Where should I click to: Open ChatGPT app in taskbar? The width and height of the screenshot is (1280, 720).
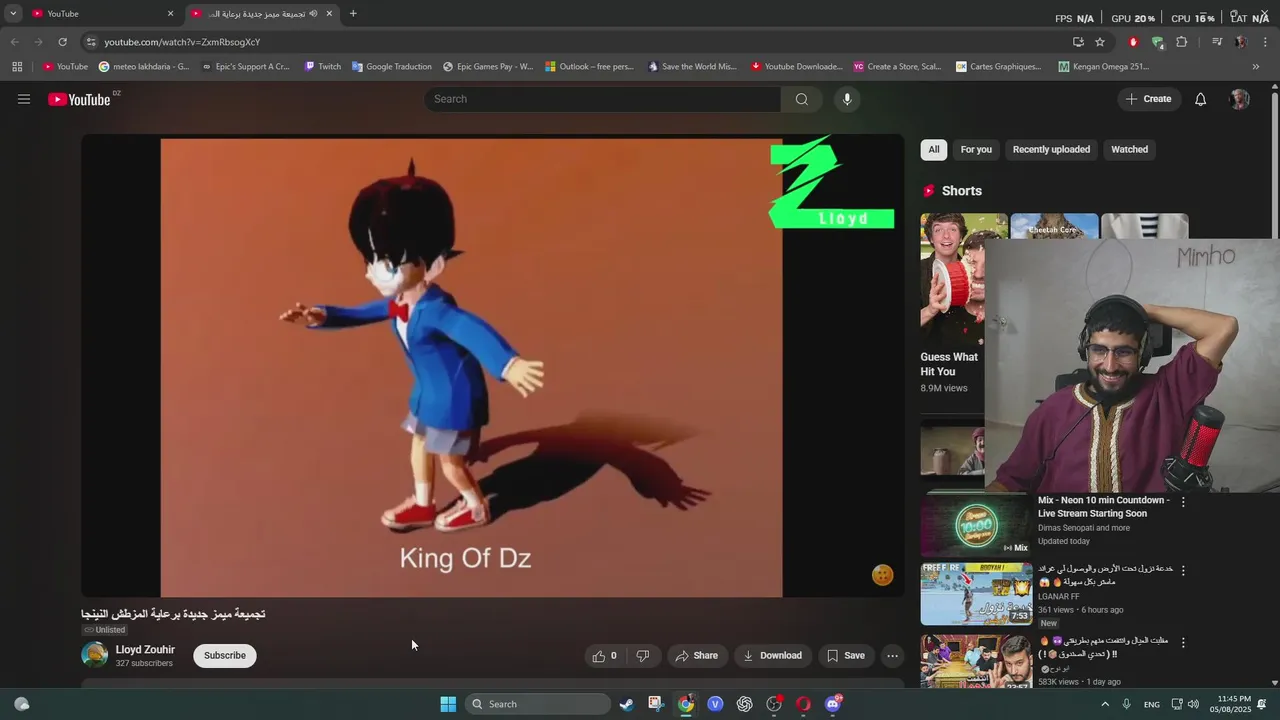pyautogui.click(x=744, y=704)
